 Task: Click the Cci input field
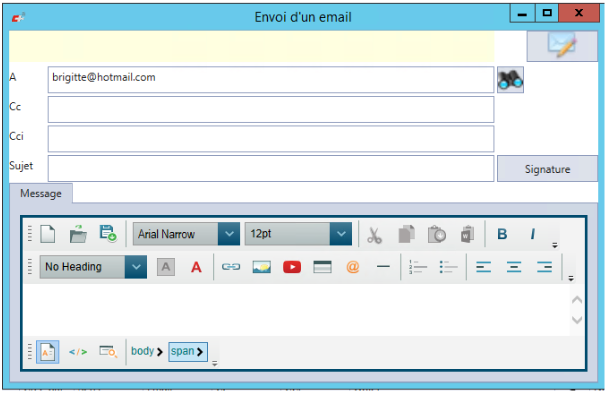(271, 139)
